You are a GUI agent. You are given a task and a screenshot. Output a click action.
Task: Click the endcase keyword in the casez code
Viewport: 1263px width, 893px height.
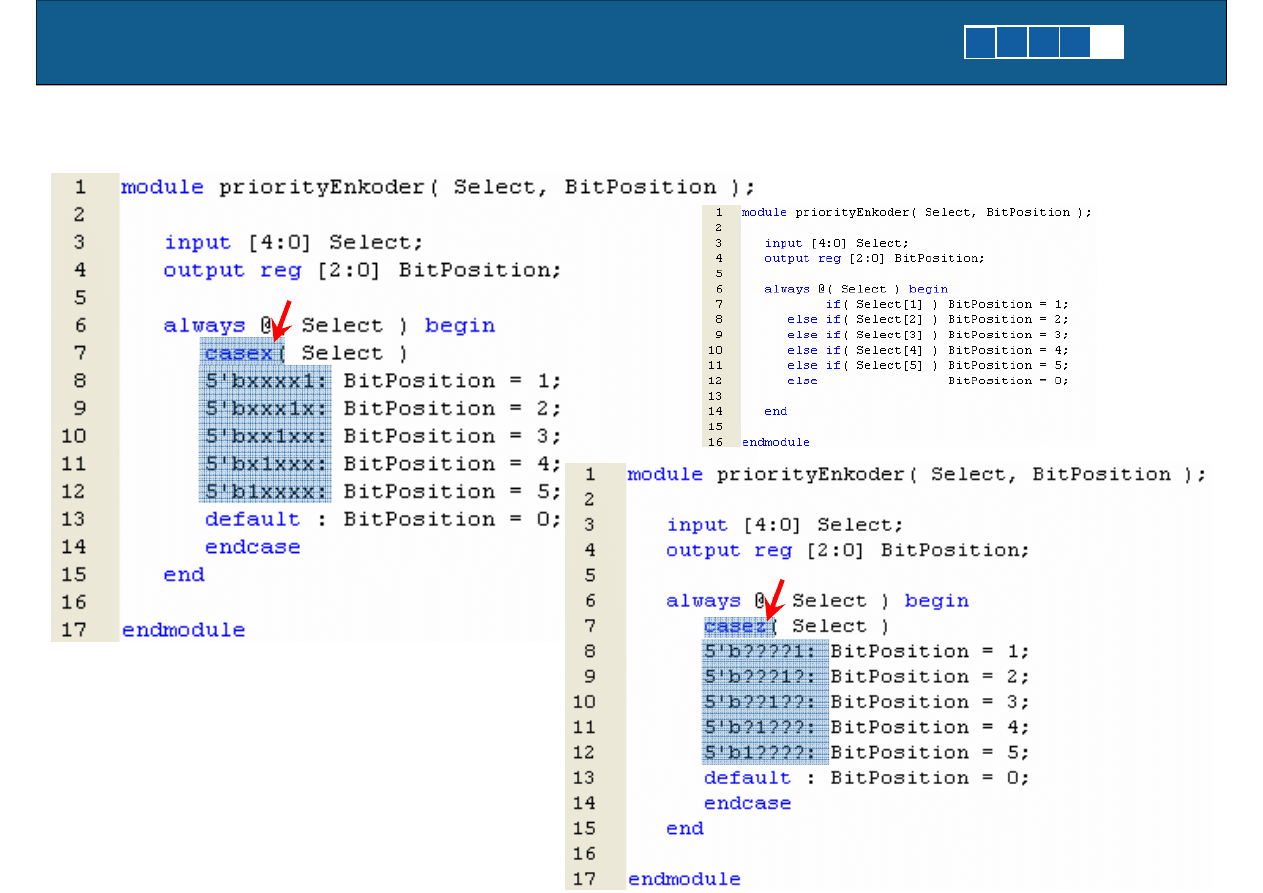click(747, 803)
